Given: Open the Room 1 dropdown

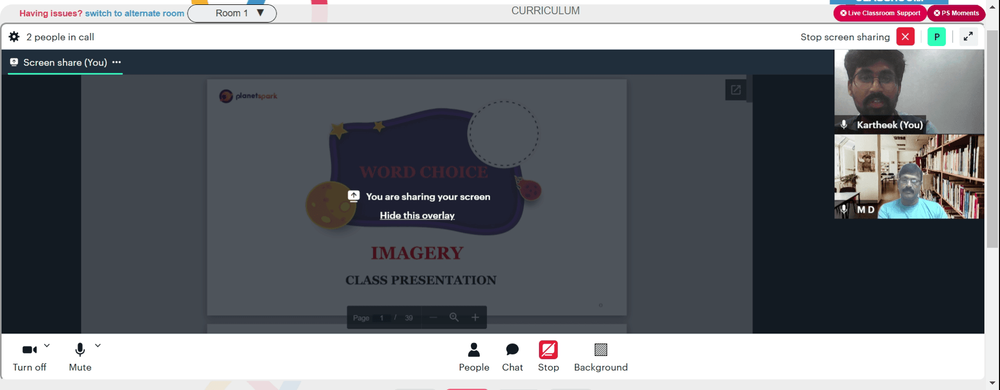Looking at the screenshot, I should point(232,13).
